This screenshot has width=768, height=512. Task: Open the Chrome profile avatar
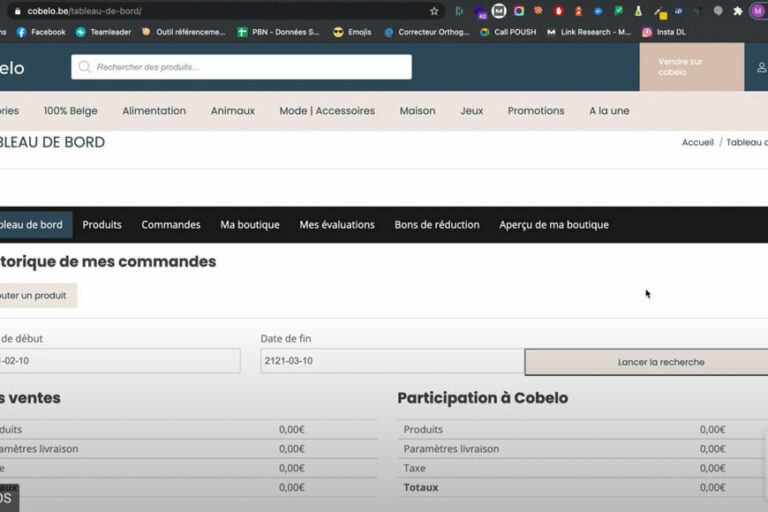tap(757, 11)
